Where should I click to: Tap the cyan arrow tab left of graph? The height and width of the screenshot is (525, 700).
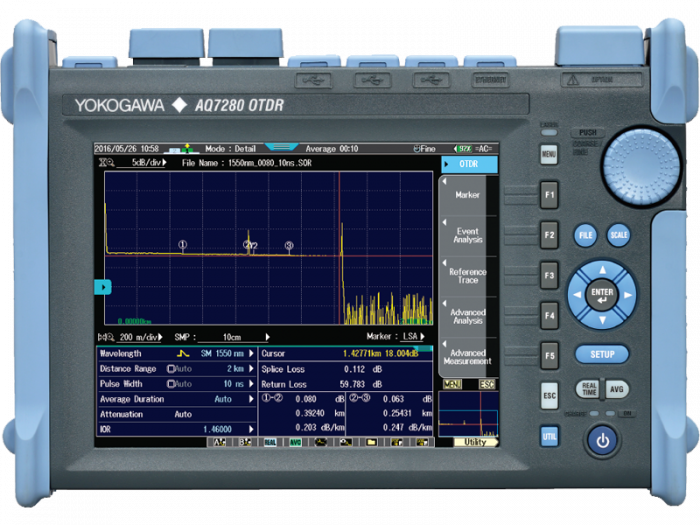coord(103,287)
